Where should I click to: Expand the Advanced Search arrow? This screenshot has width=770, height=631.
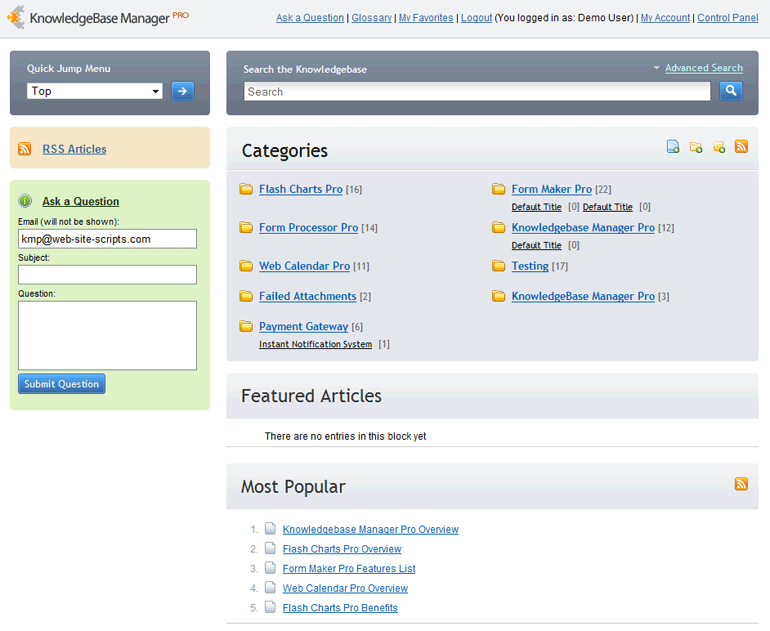(x=656, y=68)
